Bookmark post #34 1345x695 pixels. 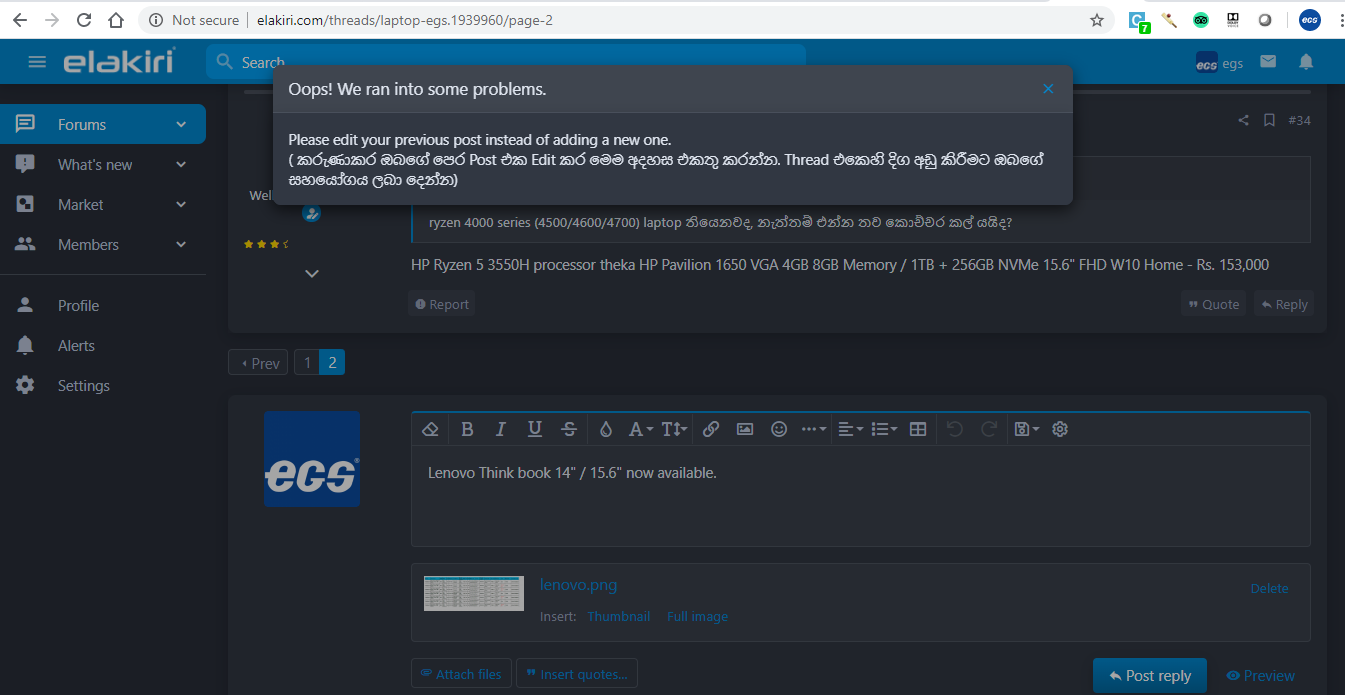click(x=1269, y=121)
